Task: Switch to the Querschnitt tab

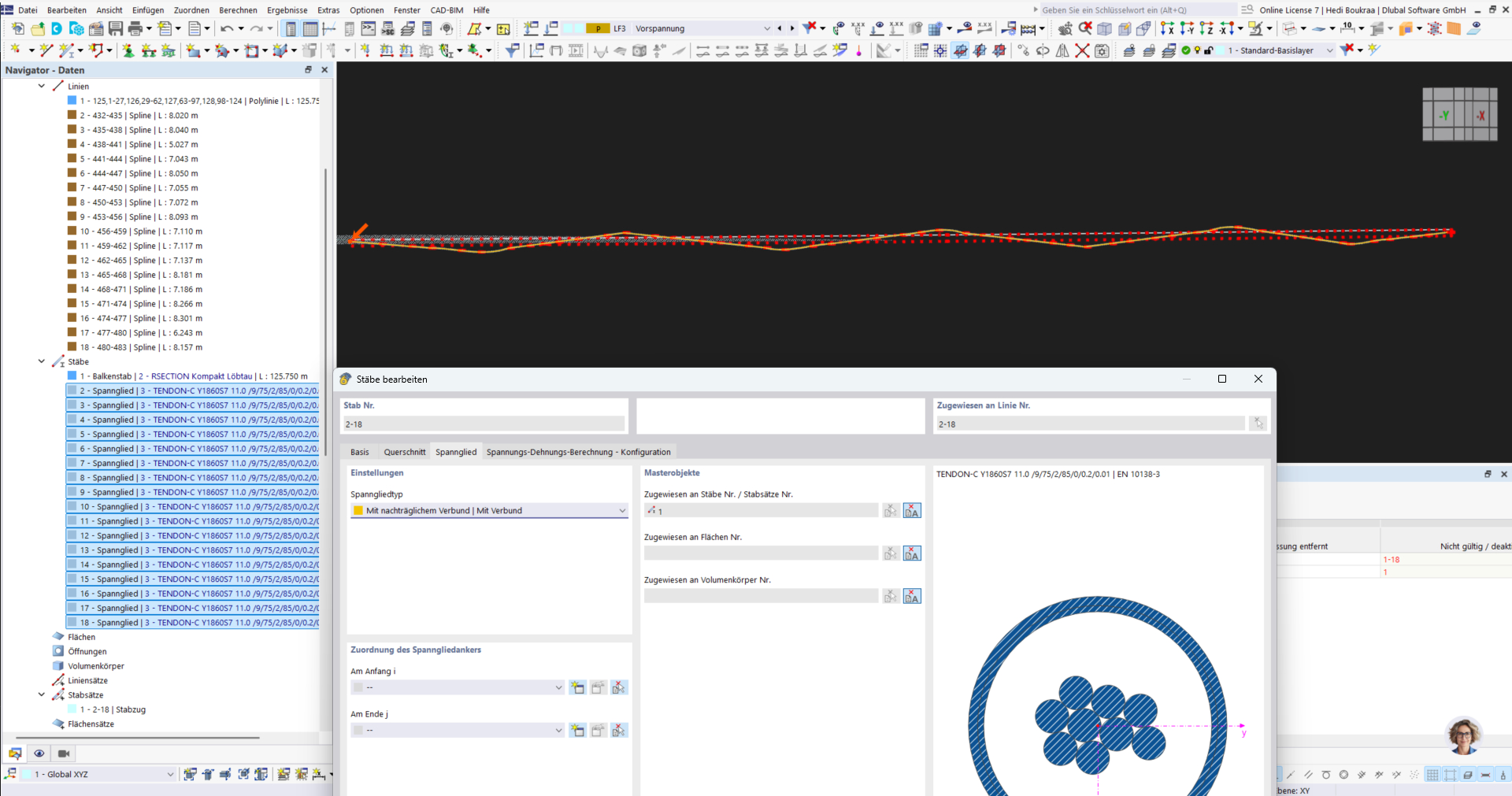Action: pos(404,452)
